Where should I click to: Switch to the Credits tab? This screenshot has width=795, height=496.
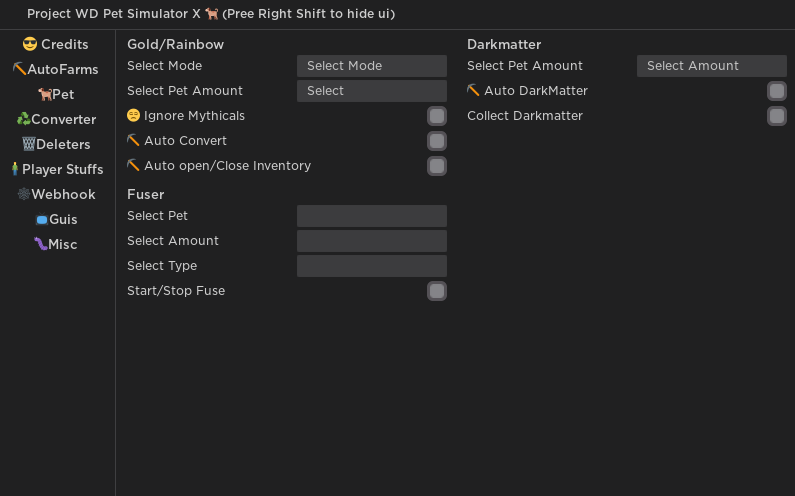tap(56, 44)
